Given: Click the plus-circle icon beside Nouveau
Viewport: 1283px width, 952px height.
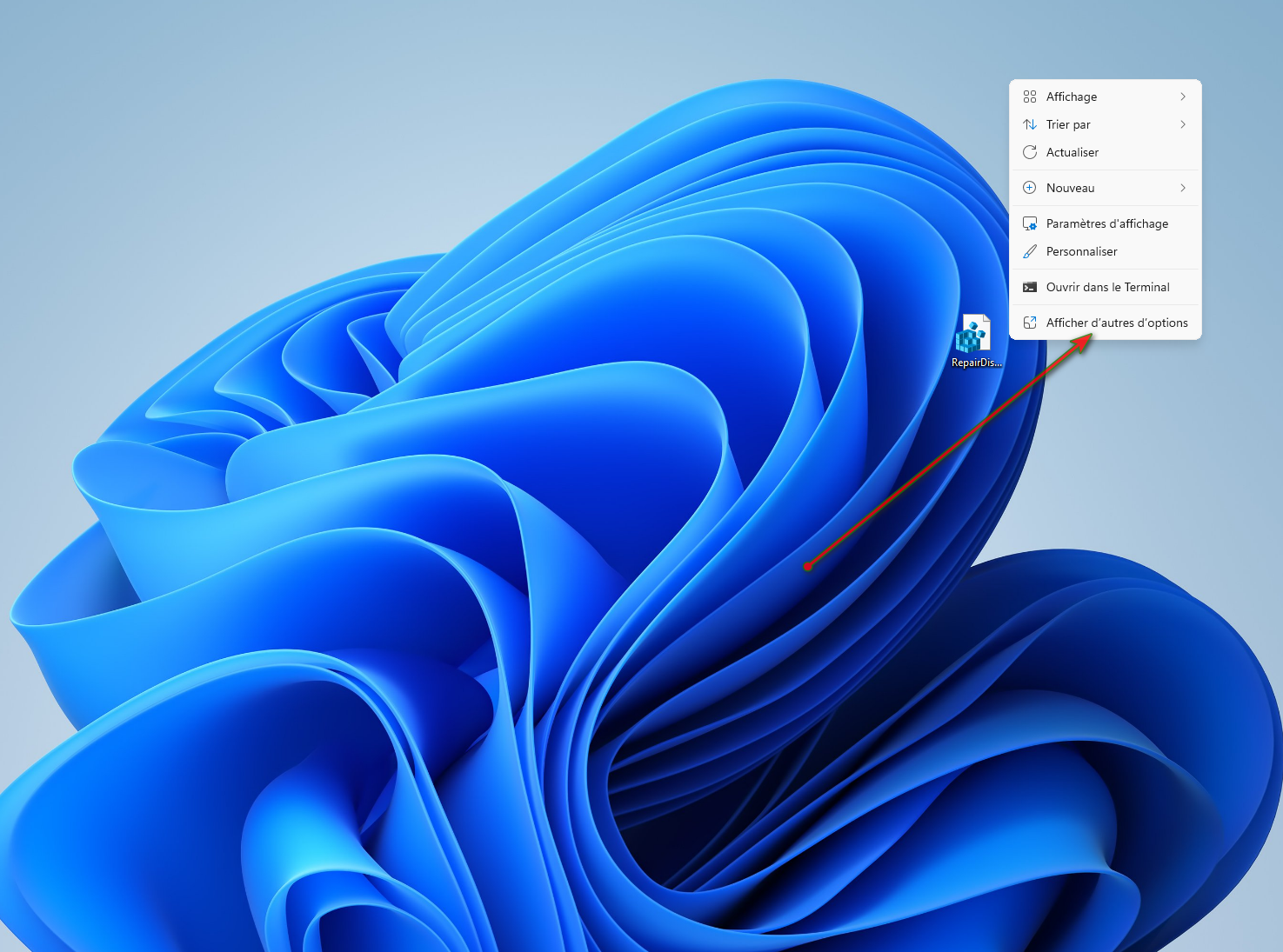Looking at the screenshot, I should pyautogui.click(x=1030, y=188).
